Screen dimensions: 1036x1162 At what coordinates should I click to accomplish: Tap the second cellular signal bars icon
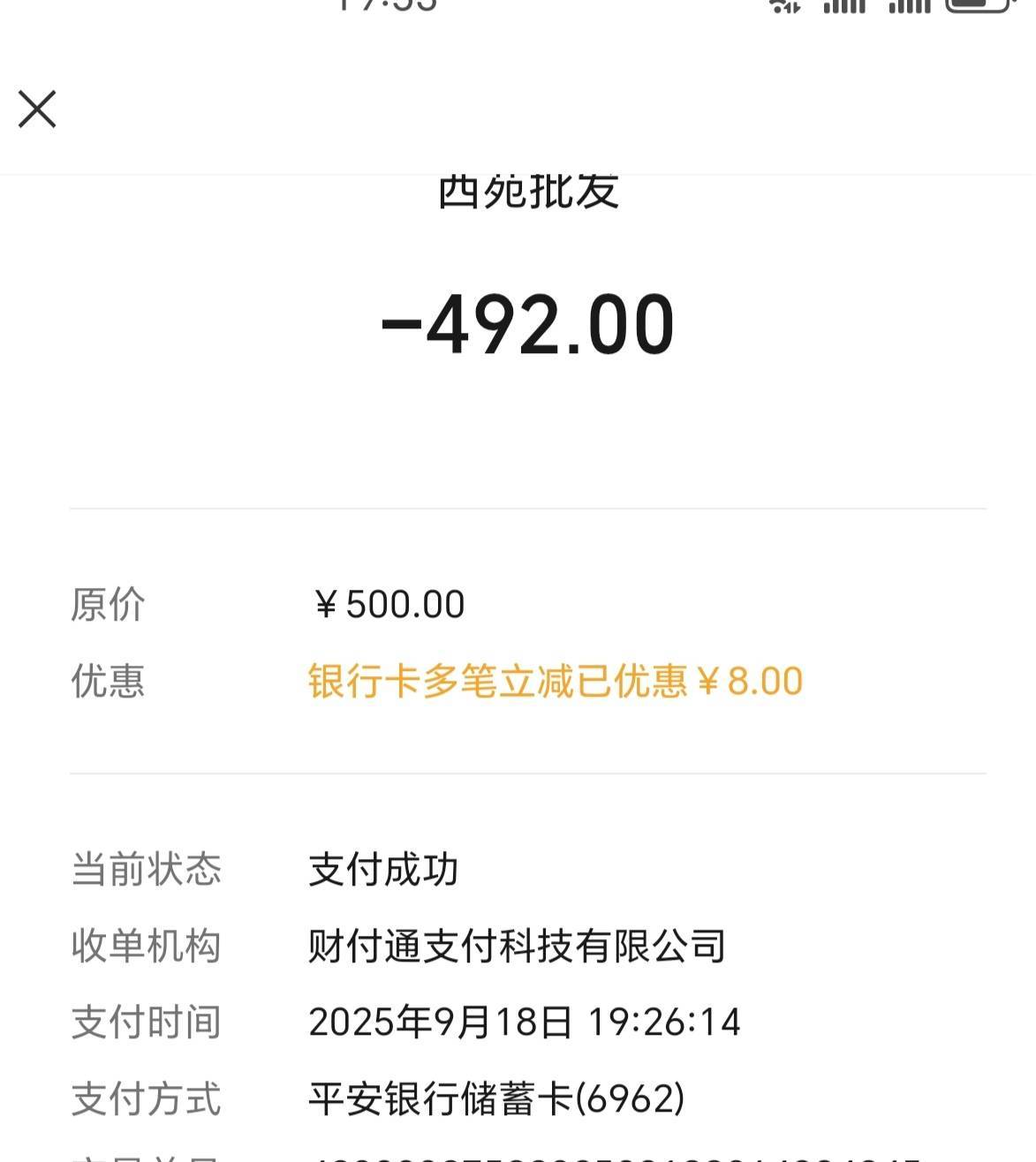(x=910, y=4)
